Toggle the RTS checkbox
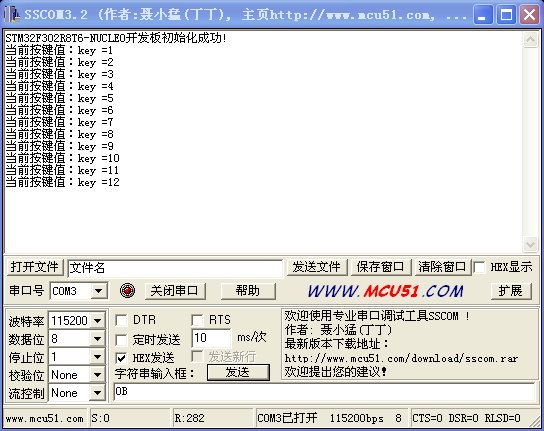Image resolution: width=544 pixels, height=431 pixels. (197, 320)
